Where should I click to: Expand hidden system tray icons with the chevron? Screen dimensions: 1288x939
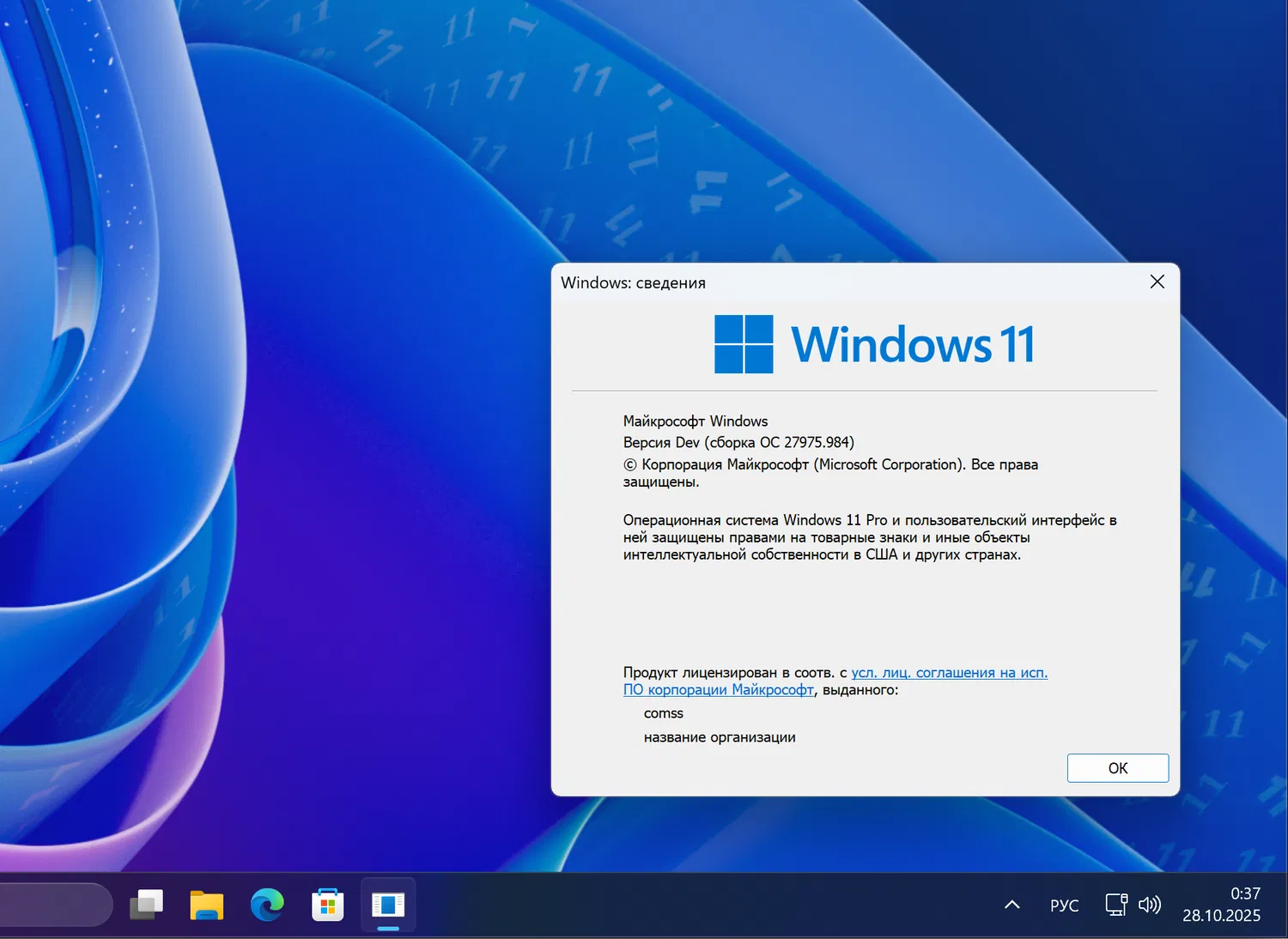tap(1012, 905)
